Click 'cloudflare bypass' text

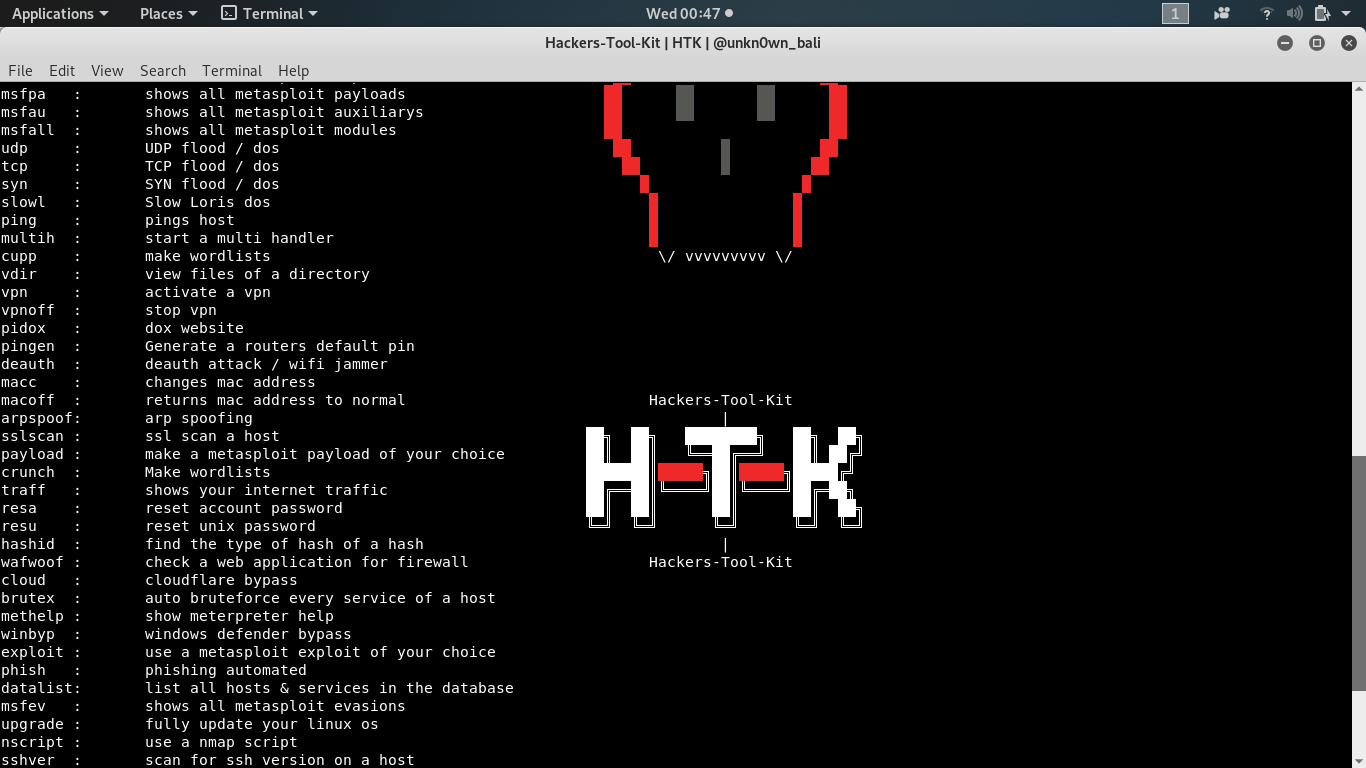[221, 580]
